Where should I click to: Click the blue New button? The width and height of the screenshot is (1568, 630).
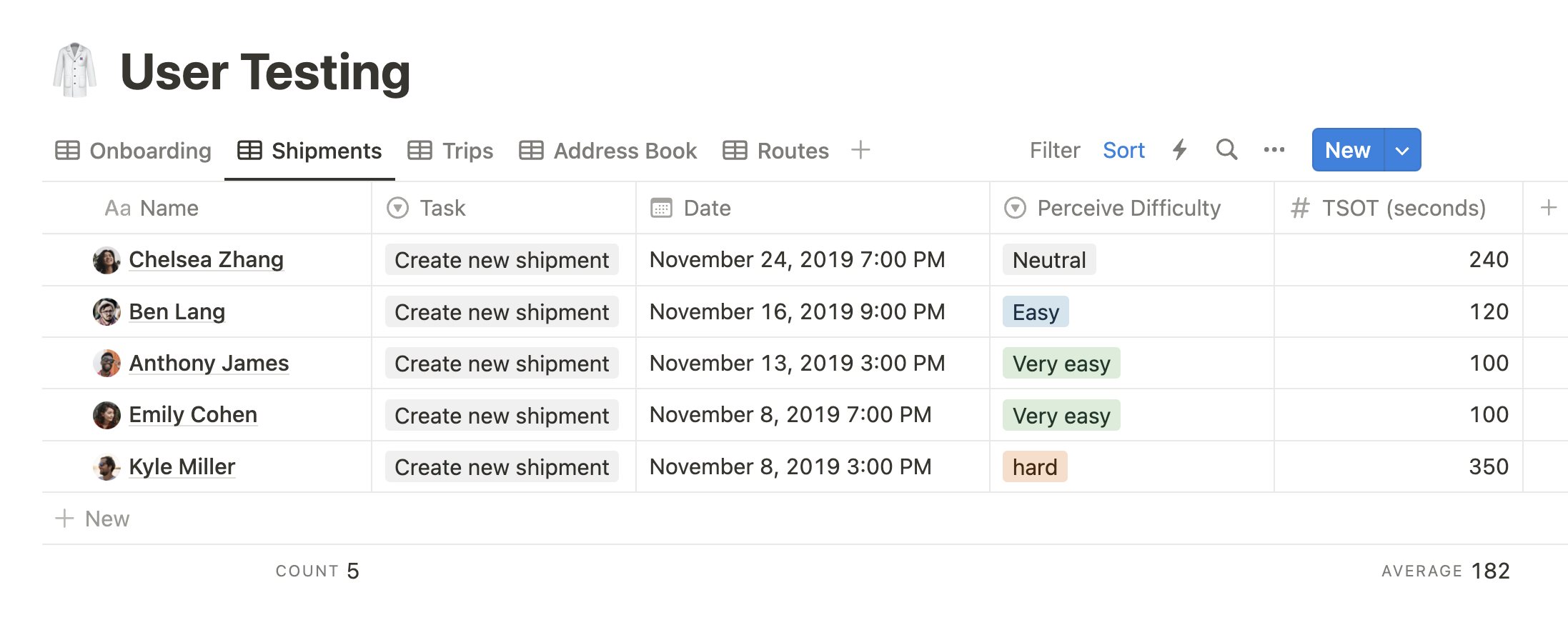click(1347, 150)
